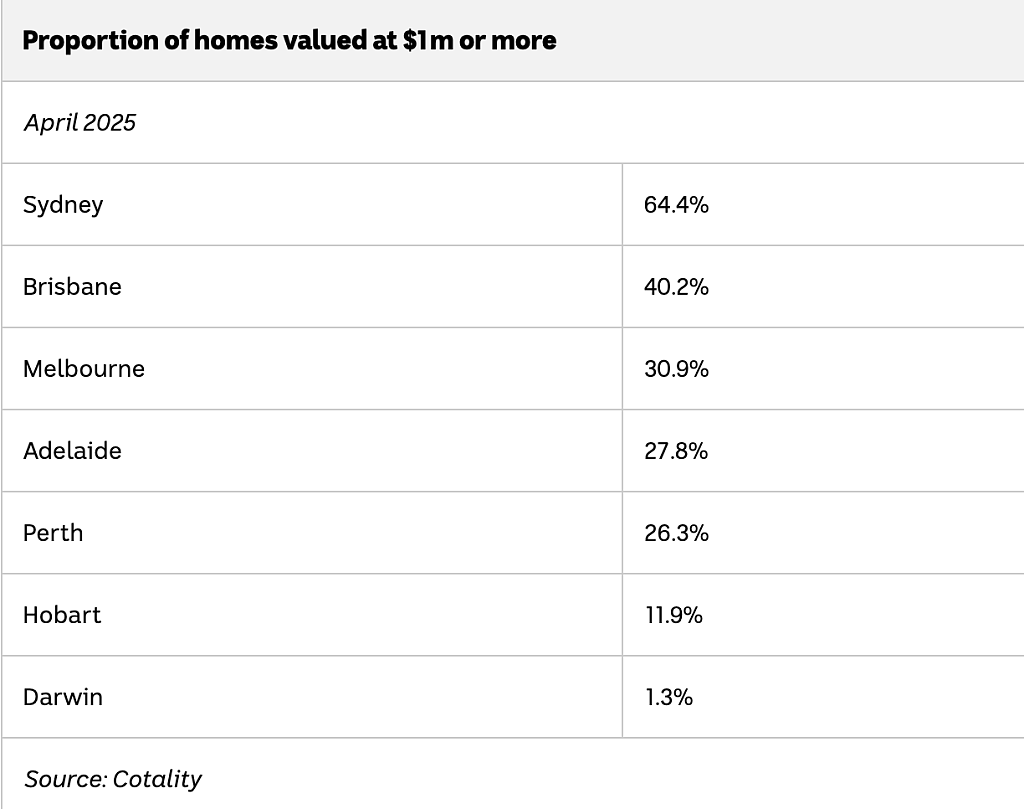
Task: Click the table title about $1m homes
Action: click(289, 40)
